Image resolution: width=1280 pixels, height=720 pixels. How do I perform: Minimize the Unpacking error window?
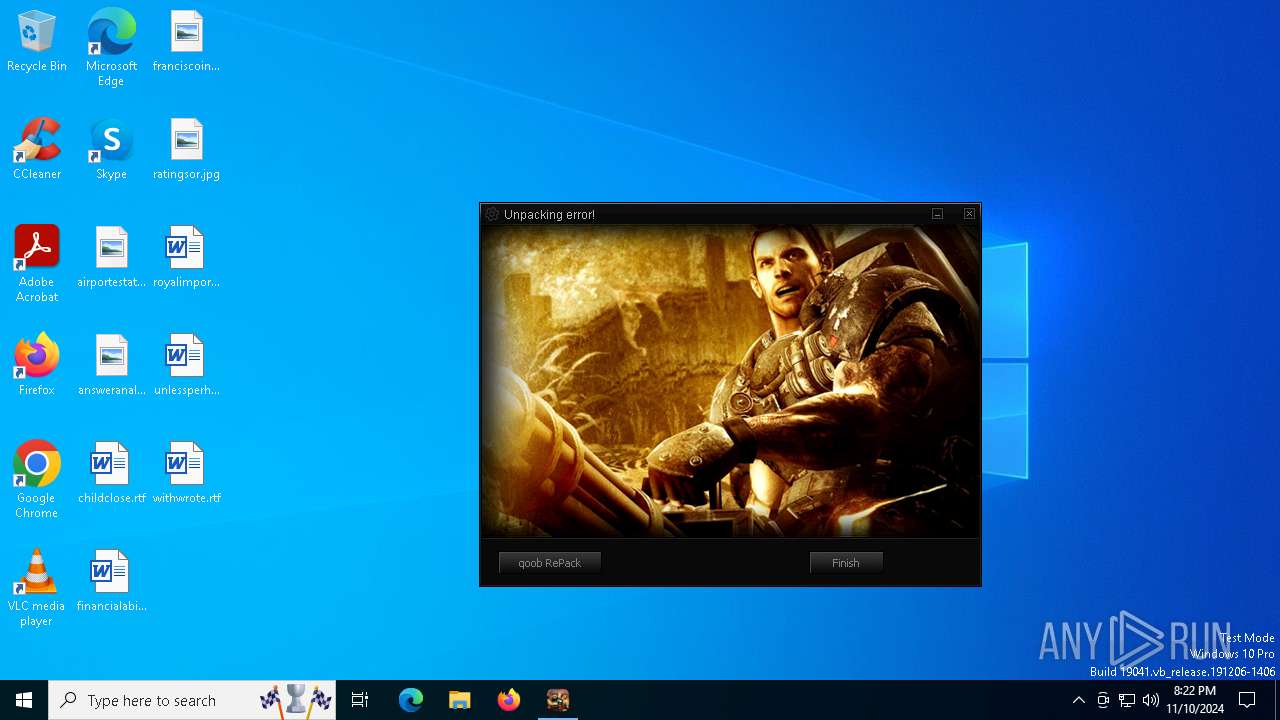click(x=937, y=214)
